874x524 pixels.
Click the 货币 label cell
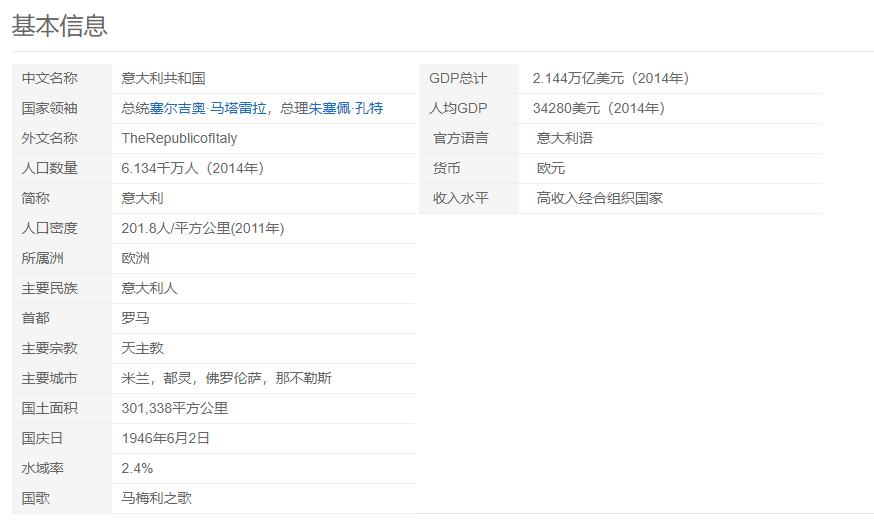[469, 168]
